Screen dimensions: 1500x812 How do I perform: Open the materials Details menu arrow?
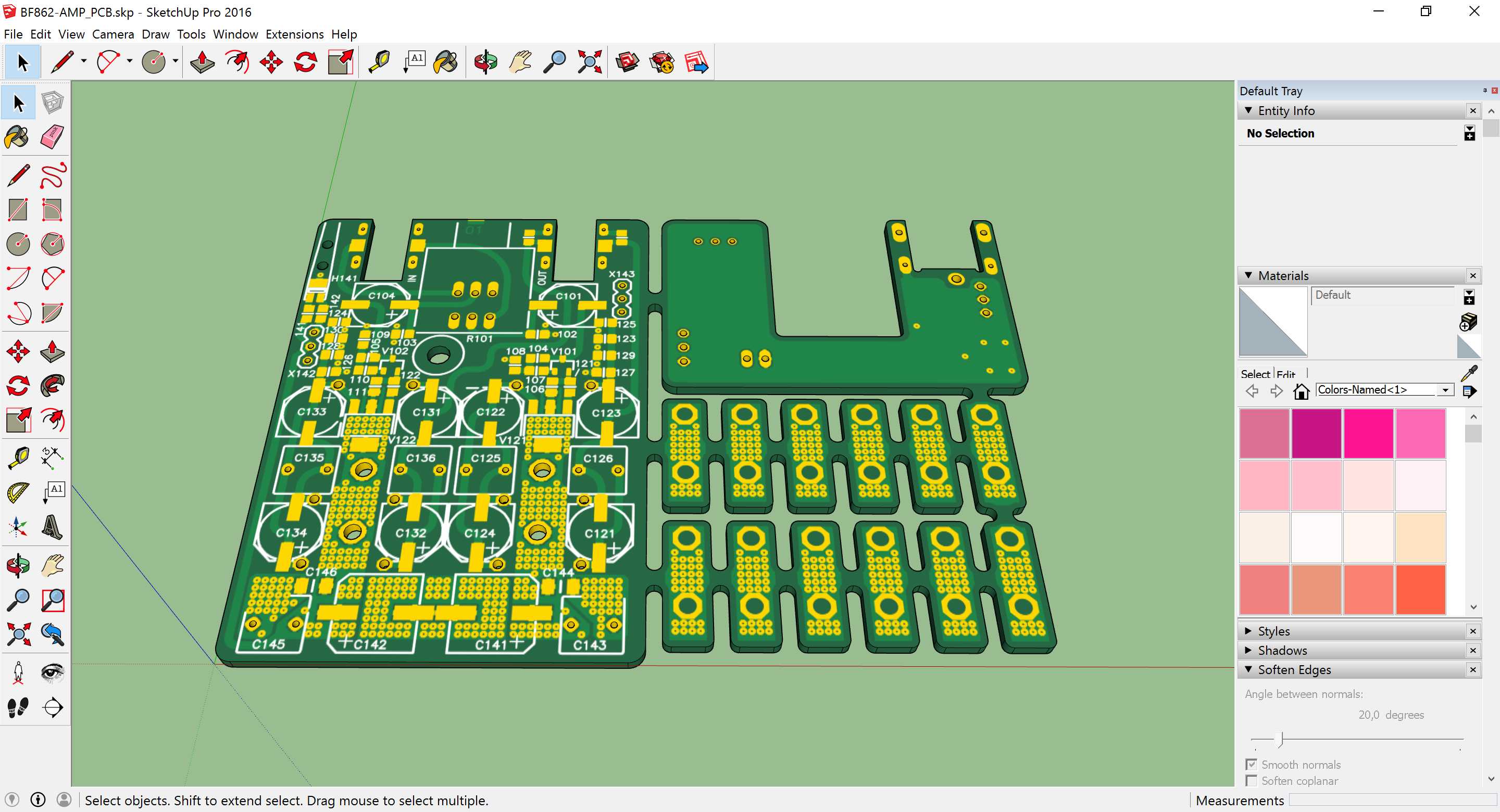[x=1469, y=391]
